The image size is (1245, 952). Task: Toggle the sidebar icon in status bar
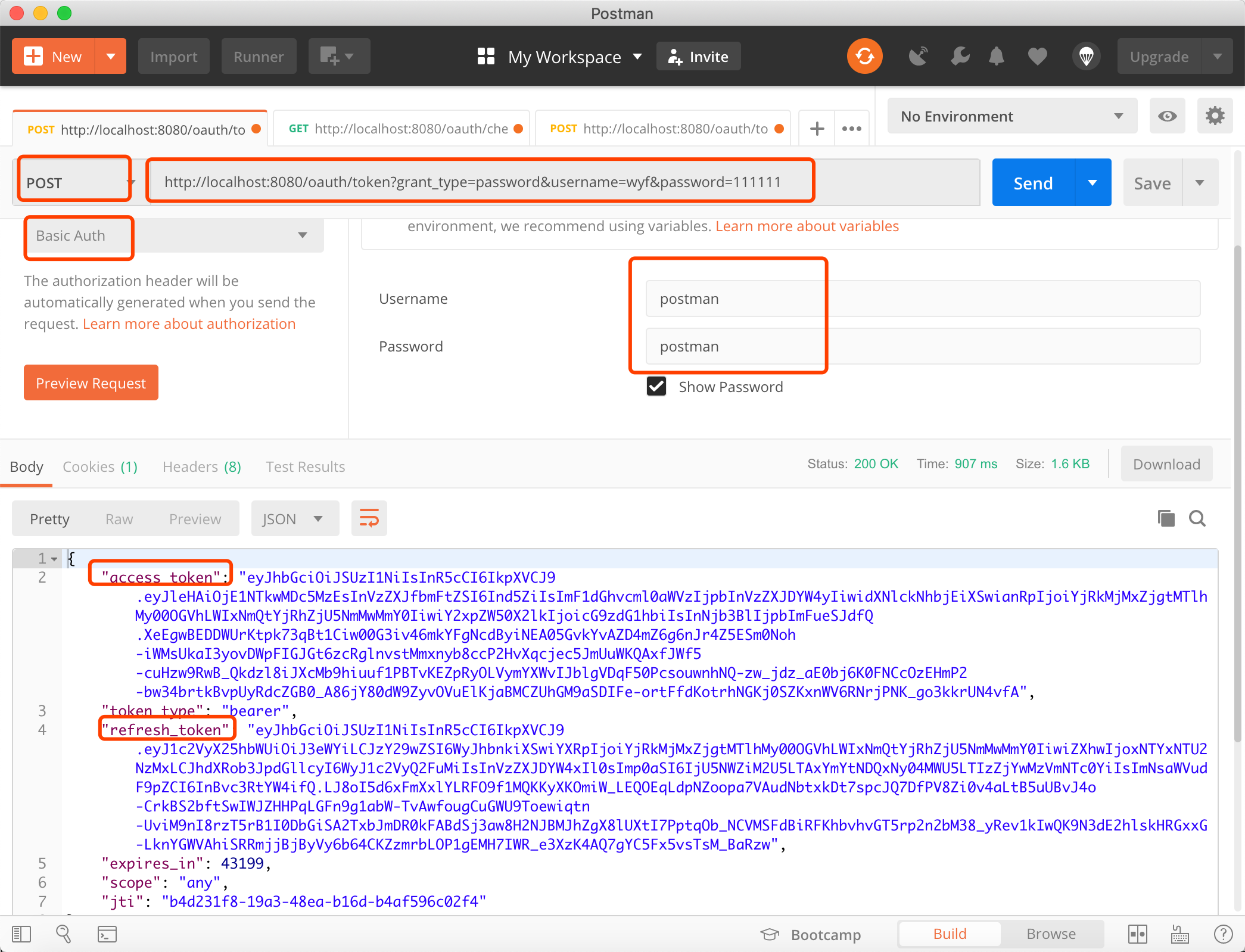tap(21, 934)
